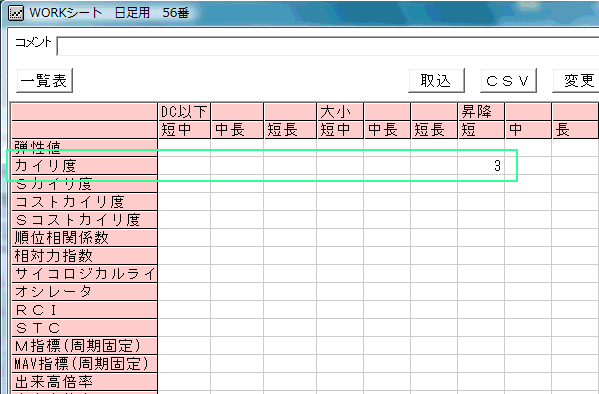This screenshot has width=599, height=394.
Task: Select the 大小 column header
Action: coord(340,112)
